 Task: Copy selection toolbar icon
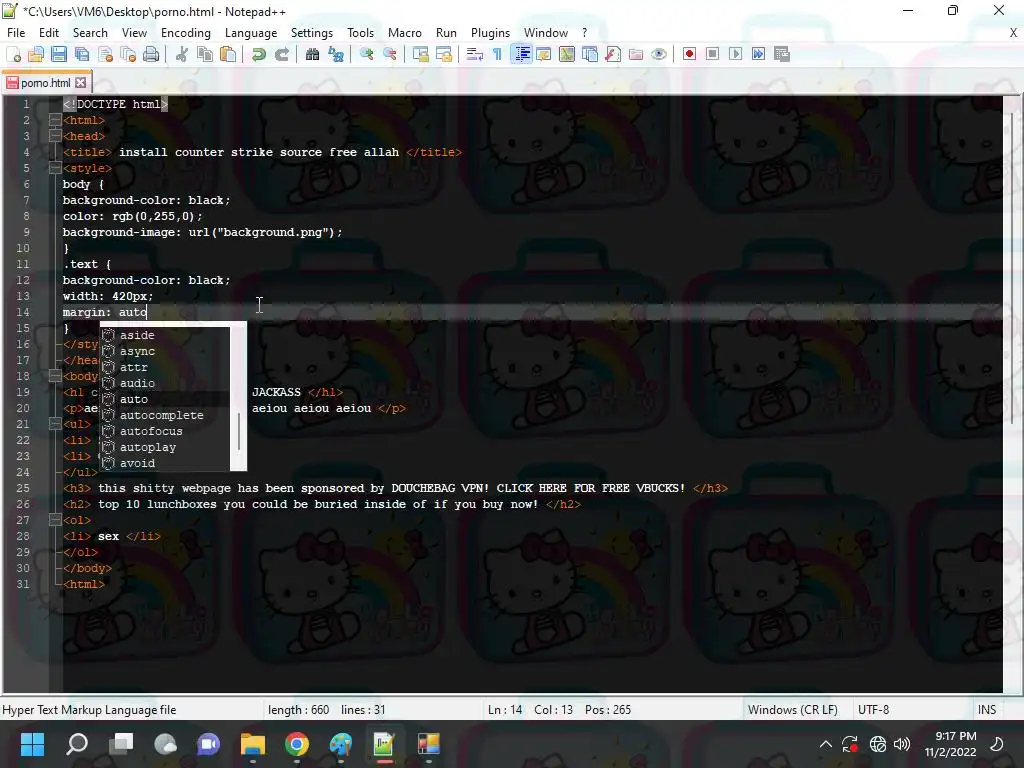click(x=205, y=54)
